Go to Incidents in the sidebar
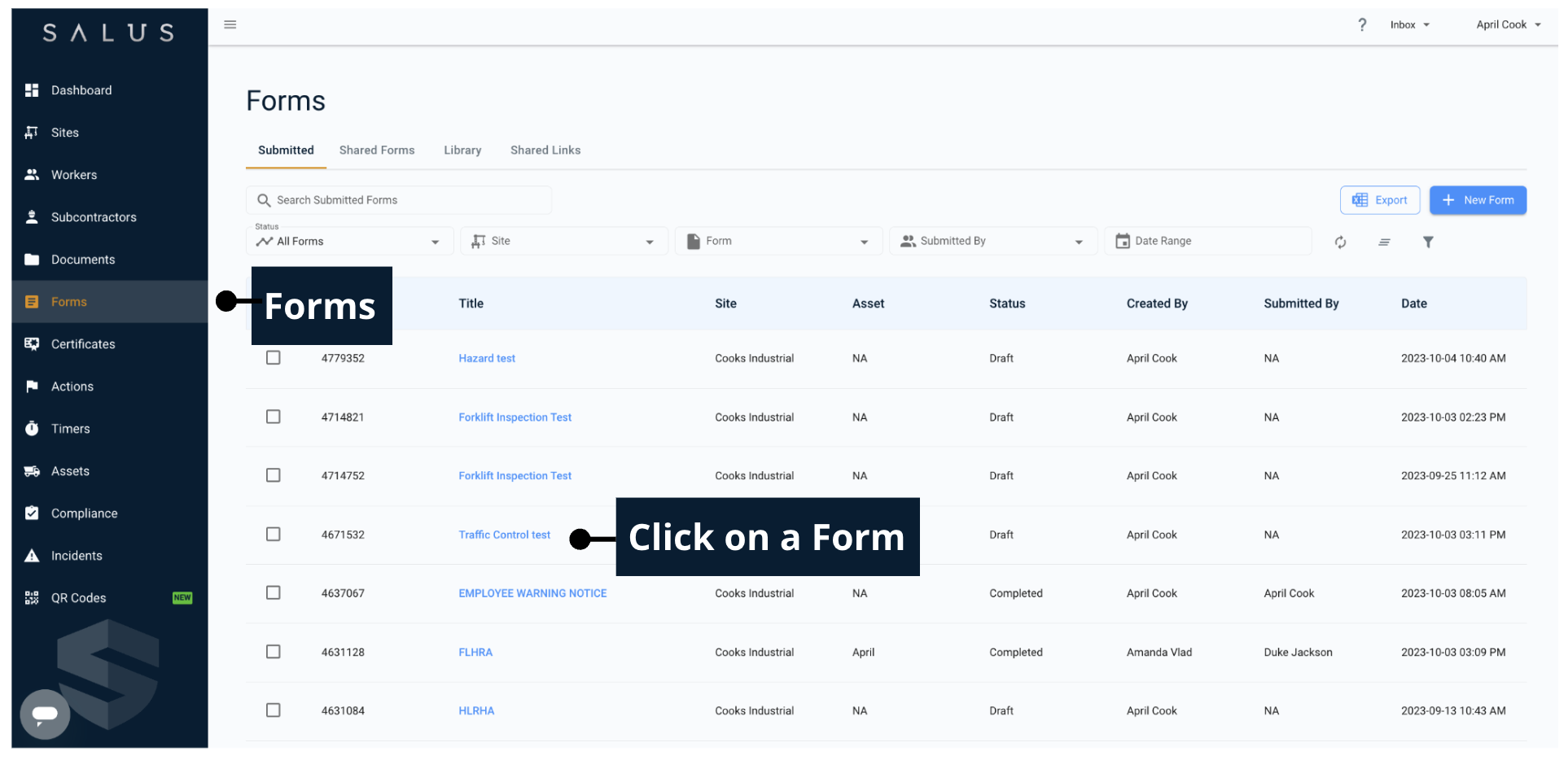Image resolution: width=1568 pixels, height=760 pixels. point(77,556)
